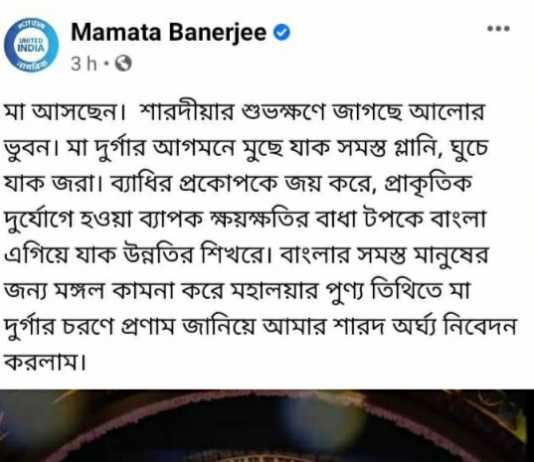This screenshot has height=462, width=534.
Task: Click the opening words 'মা আসছেন' in the post
Action: pos(64,112)
